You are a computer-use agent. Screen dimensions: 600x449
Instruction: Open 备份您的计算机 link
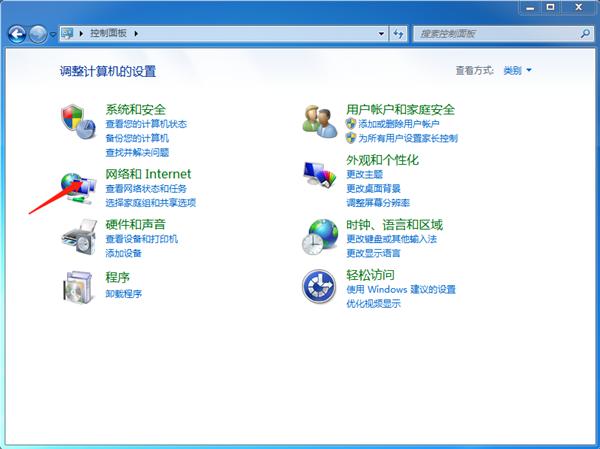tap(137, 138)
